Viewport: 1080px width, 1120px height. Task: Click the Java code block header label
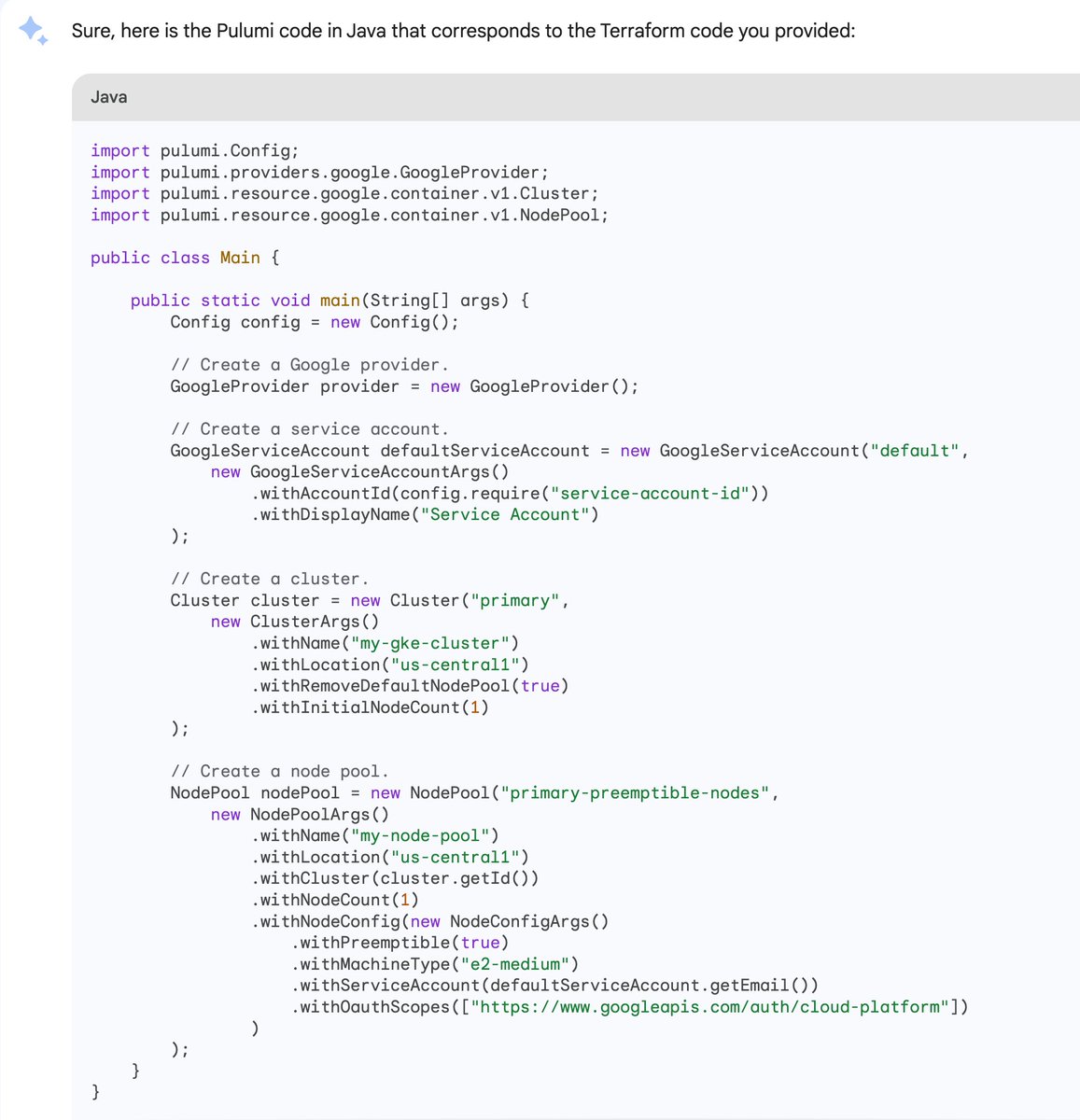pyautogui.click(x=109, y=97)
